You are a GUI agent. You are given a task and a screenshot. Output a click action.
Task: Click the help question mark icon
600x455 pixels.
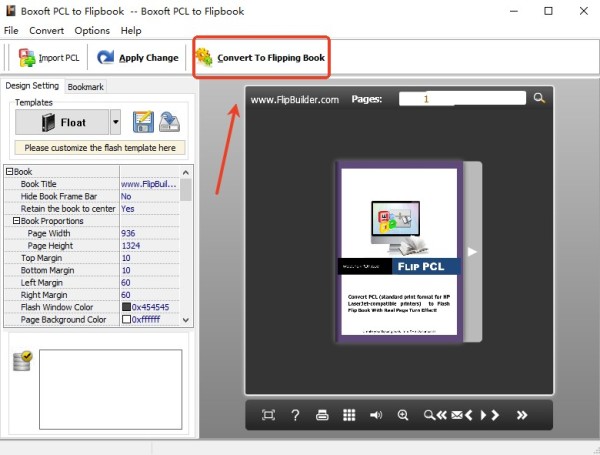[295, 415]
